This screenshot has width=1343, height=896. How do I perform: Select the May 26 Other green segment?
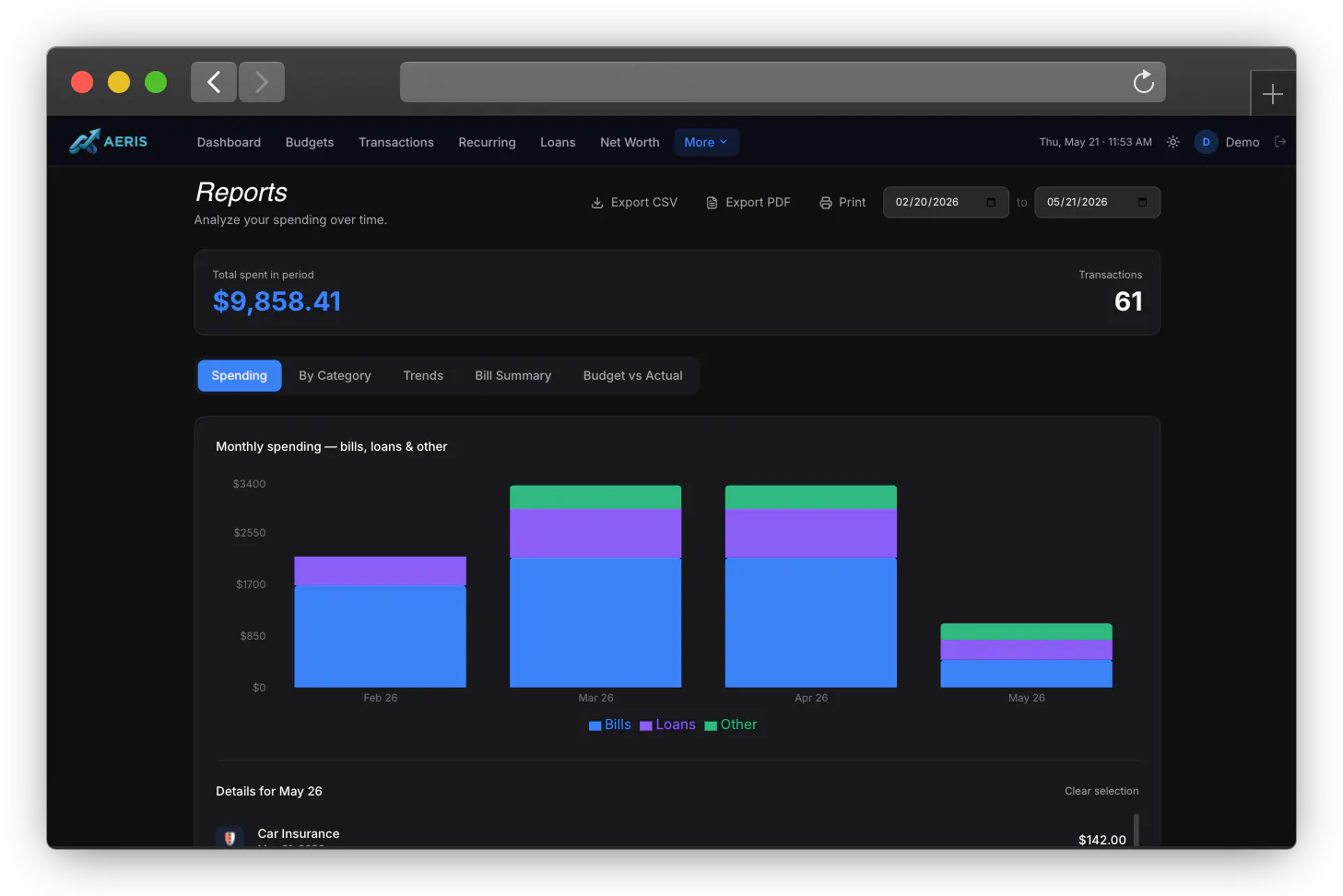[1026, 631]
